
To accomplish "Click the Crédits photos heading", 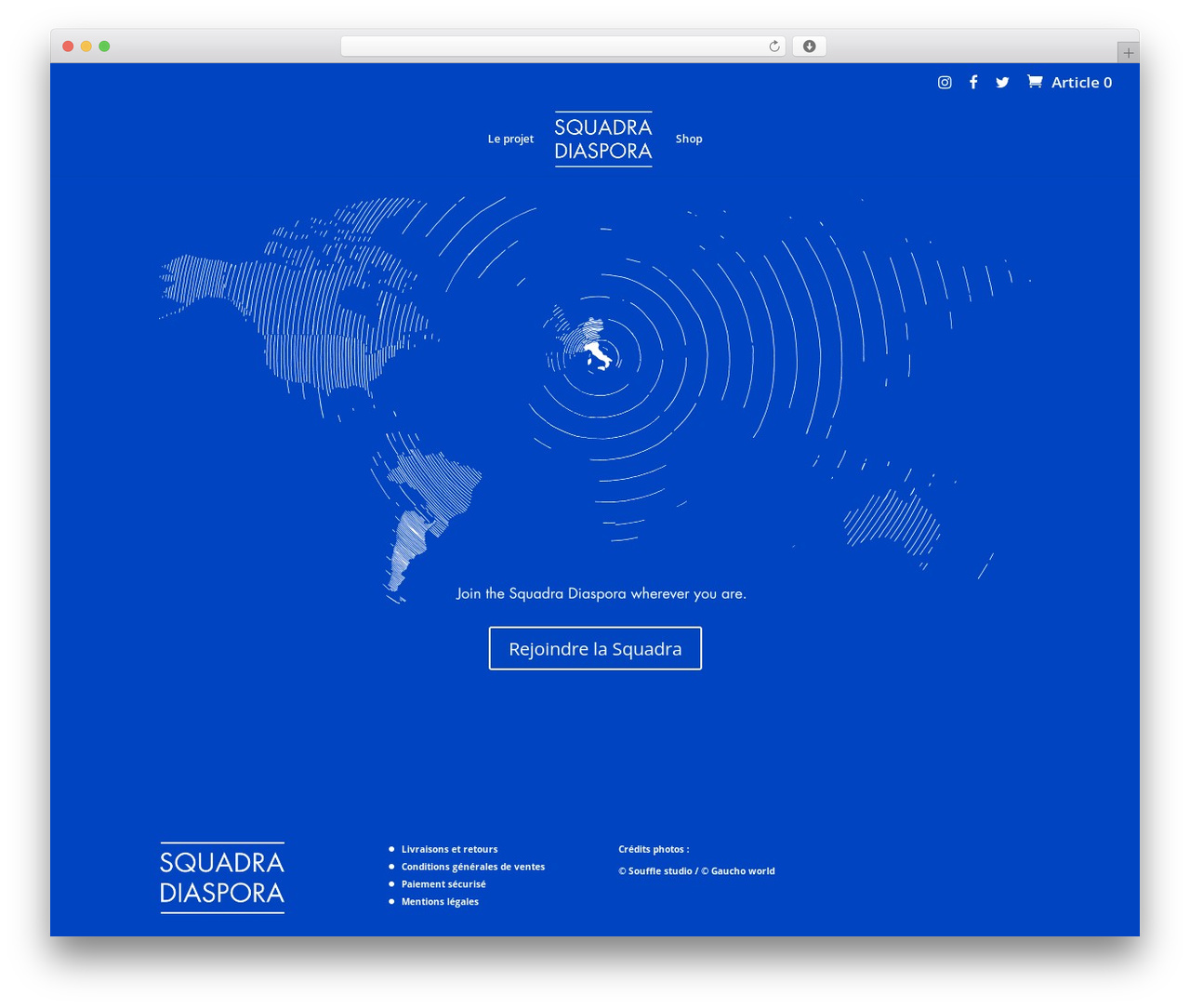I will pos(654,849).
